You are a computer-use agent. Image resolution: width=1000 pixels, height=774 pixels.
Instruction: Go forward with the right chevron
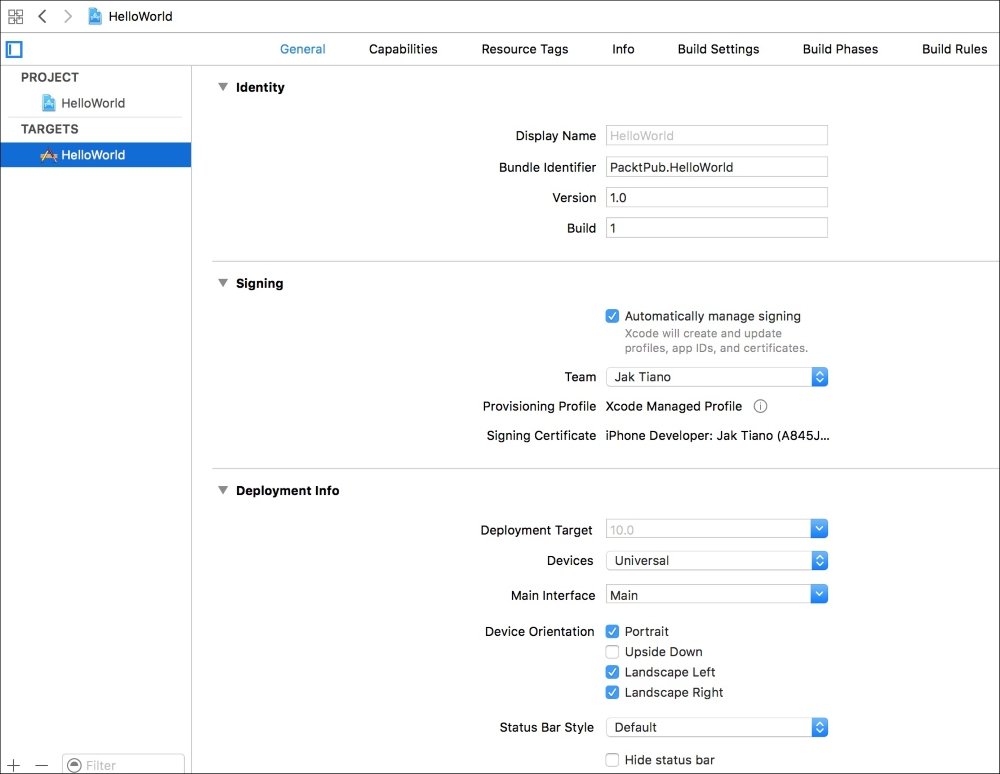tap(68, 16)
